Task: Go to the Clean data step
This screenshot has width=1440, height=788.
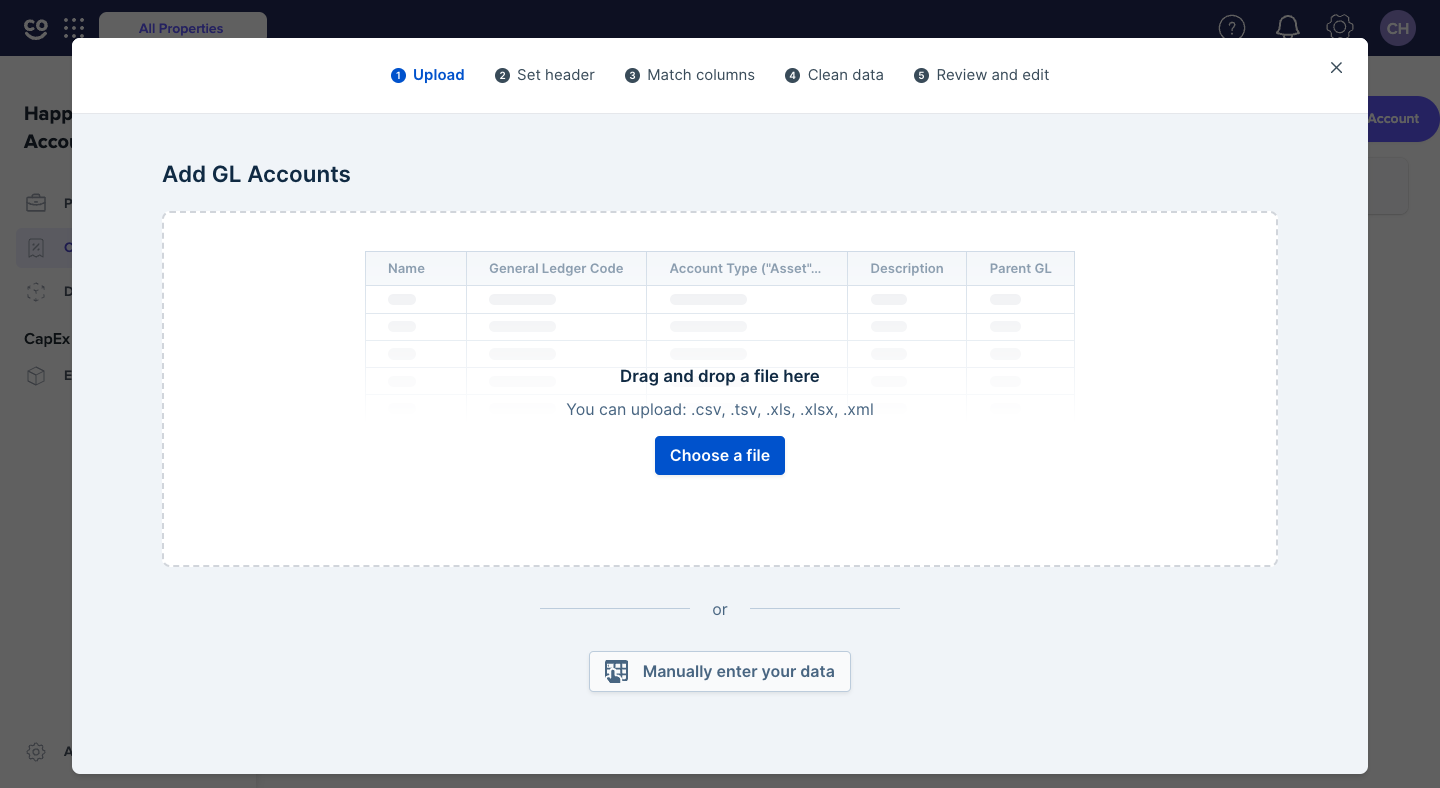Action: tap(835, 75)
